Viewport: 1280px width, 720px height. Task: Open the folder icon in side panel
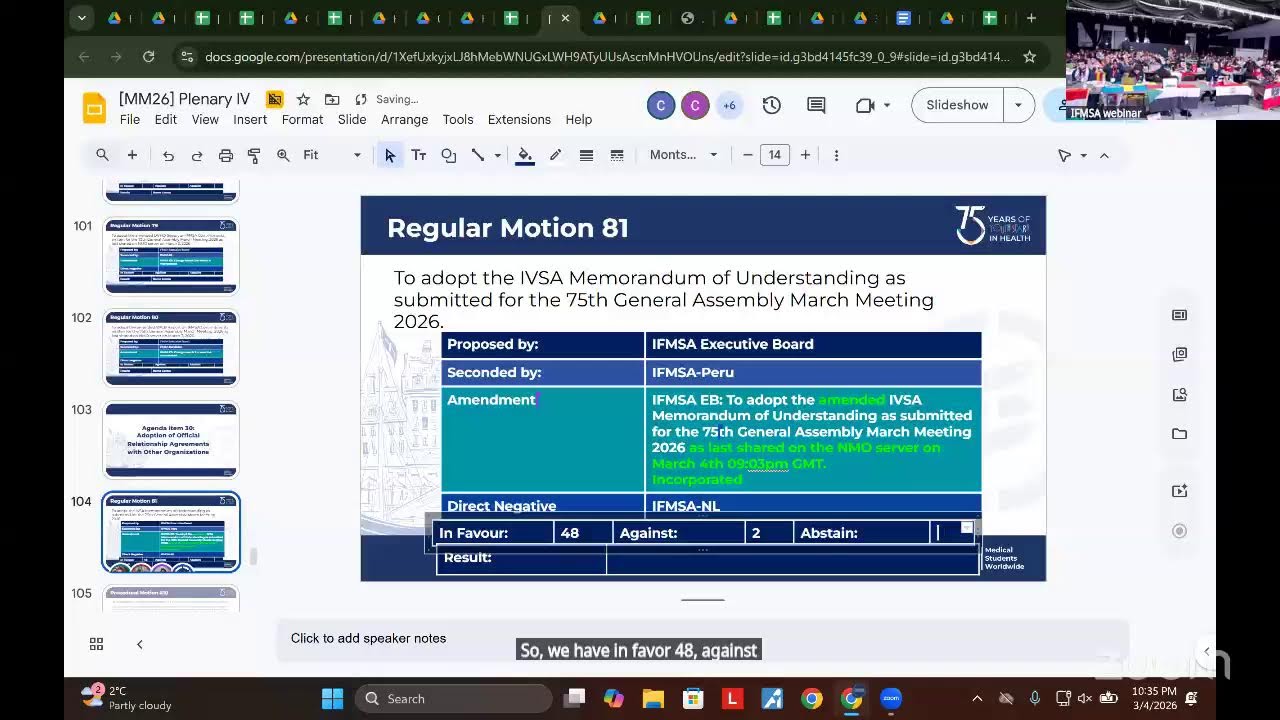pyautogui.click(x=1180, y=434)
